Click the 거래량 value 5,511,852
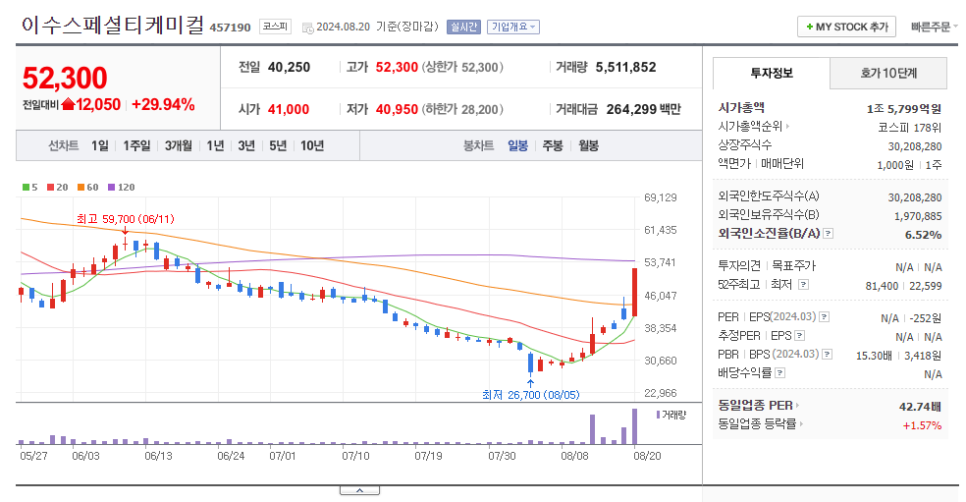This screenshot has height=502, width=966. pos(626,67)
